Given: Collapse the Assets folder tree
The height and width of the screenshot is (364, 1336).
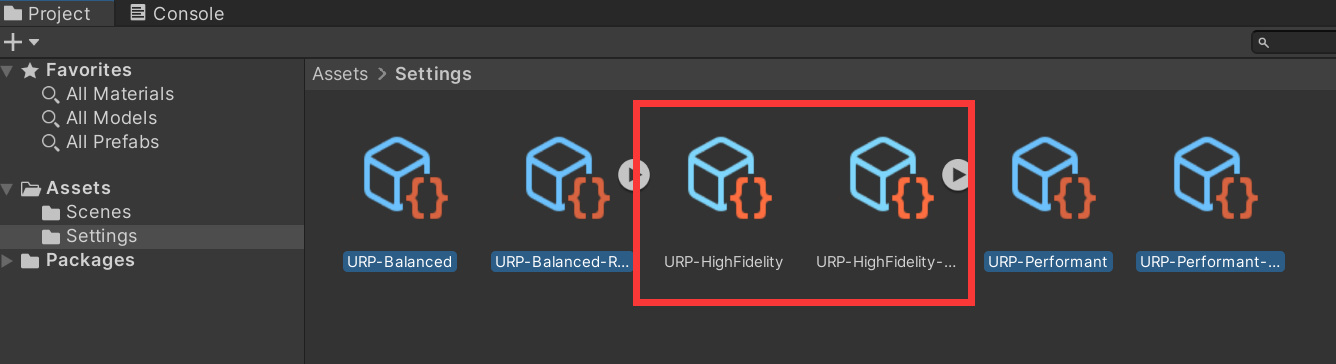Looking at the screenshot, I should coord(8,189).
